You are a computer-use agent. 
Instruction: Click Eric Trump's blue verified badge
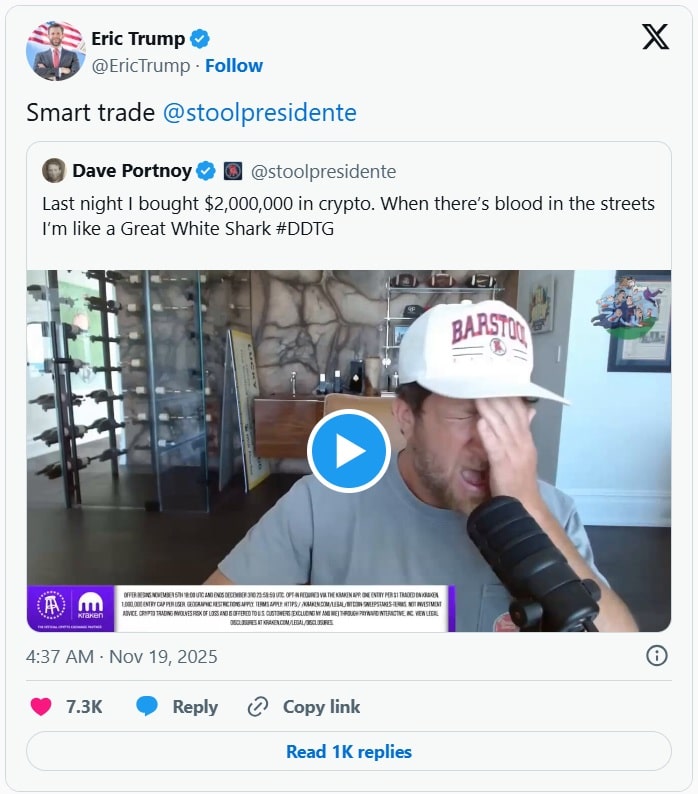click(x=200, y=39)
